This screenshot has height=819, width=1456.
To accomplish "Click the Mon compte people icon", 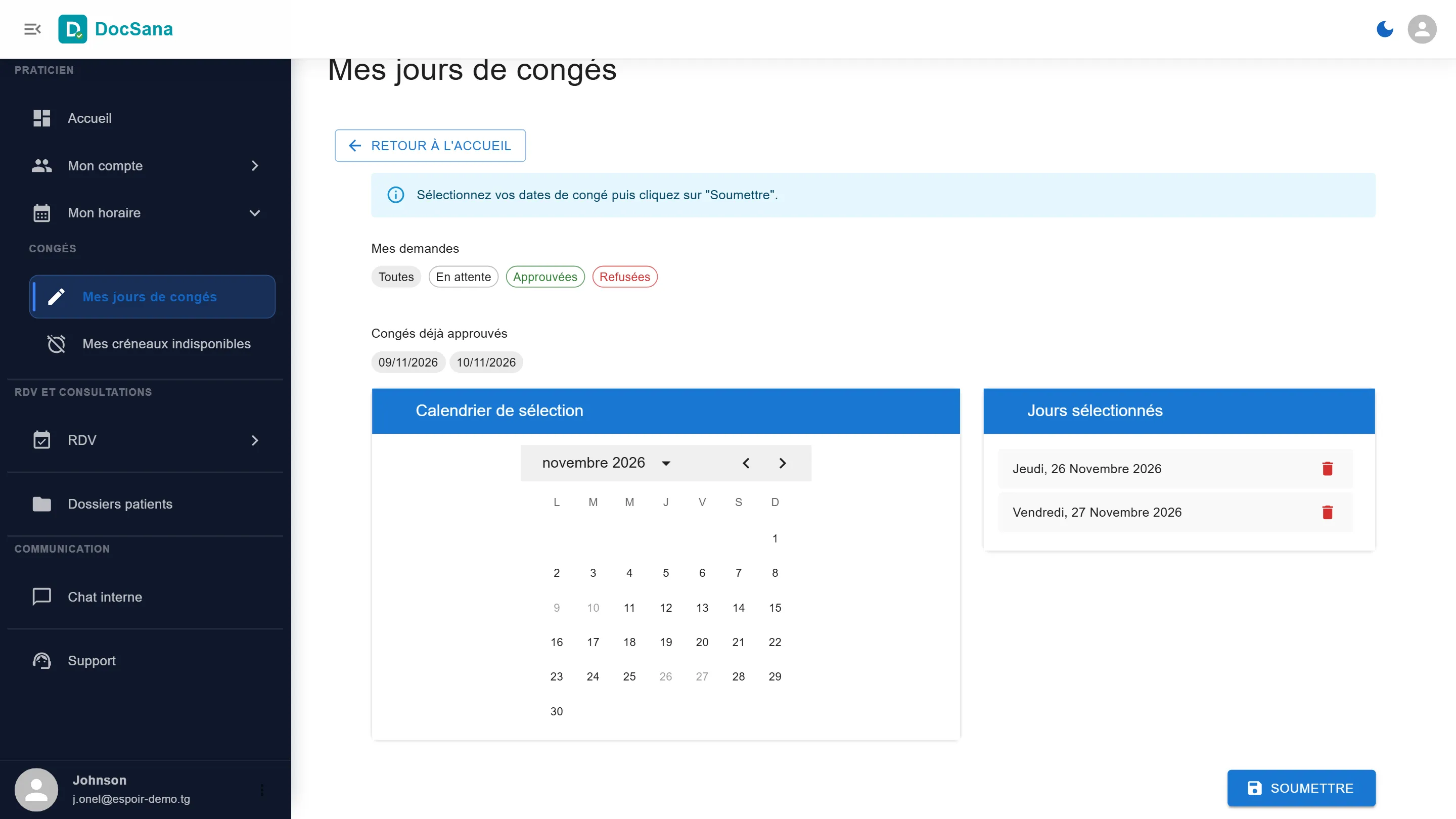I will [x=42, y=166].
